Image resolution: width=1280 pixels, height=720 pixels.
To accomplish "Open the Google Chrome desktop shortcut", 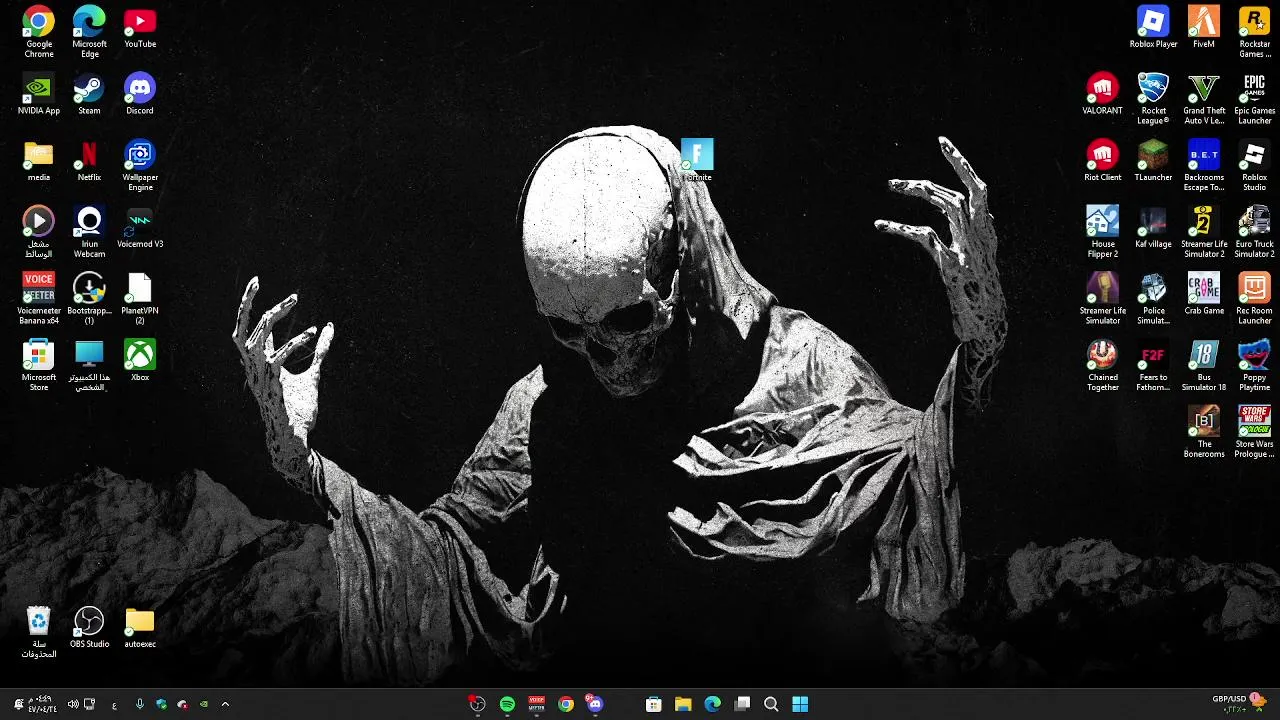I will tap(39, 32).
